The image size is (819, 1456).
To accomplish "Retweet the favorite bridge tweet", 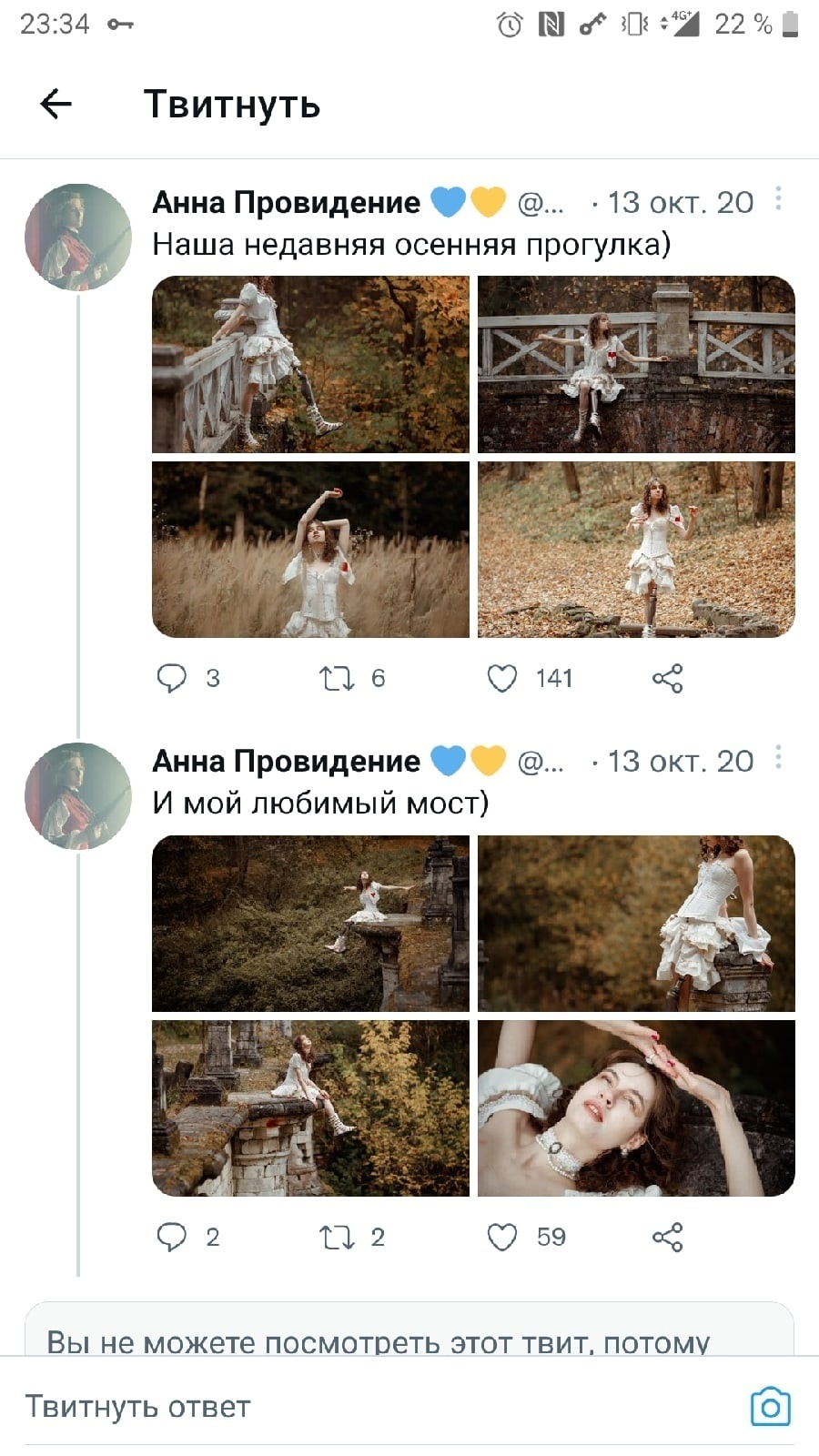I will click(x=336, y=1237).
